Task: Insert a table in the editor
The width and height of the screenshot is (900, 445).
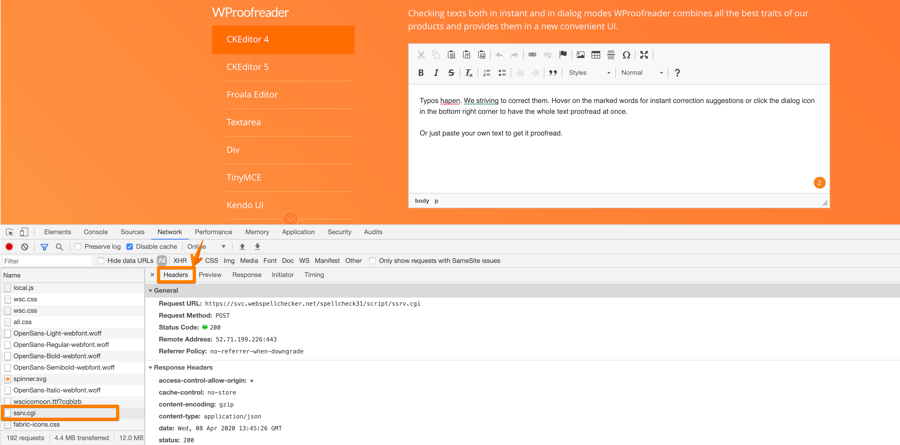Action: [x=596, y=55]
